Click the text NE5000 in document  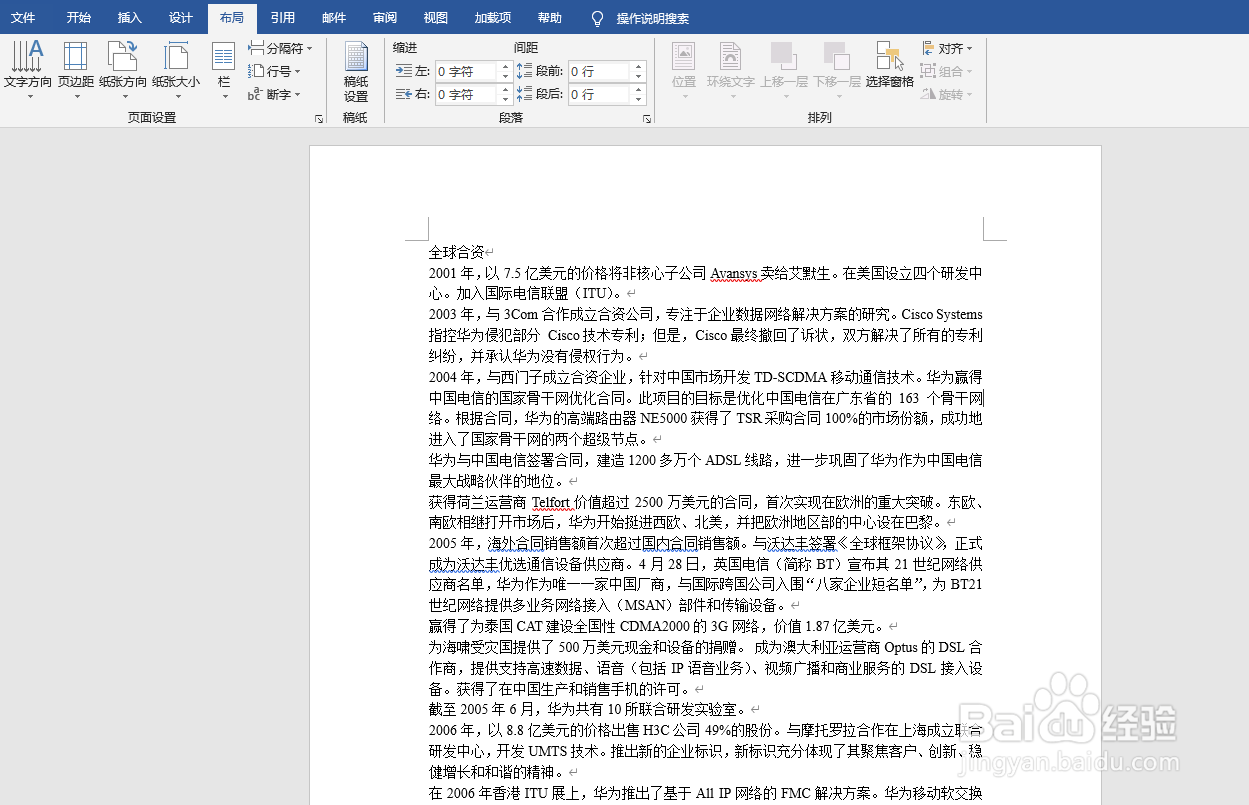coord(666,419)
